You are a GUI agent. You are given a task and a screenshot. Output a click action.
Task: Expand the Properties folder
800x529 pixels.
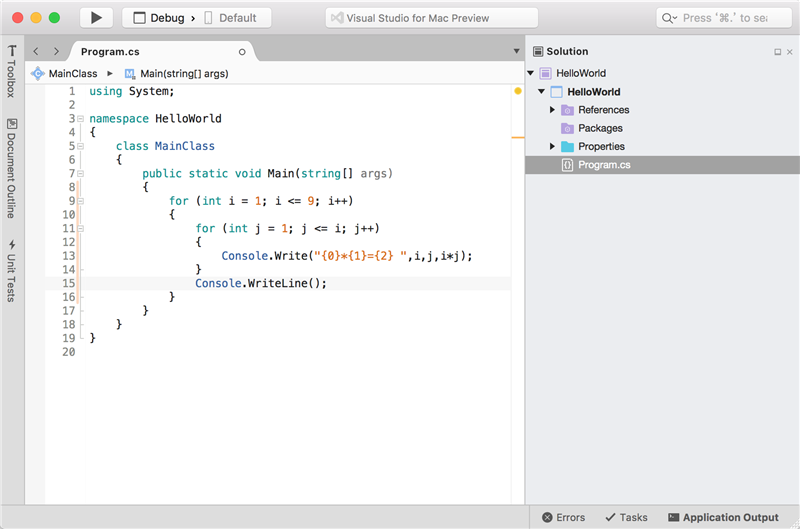(x=552, y=146)
